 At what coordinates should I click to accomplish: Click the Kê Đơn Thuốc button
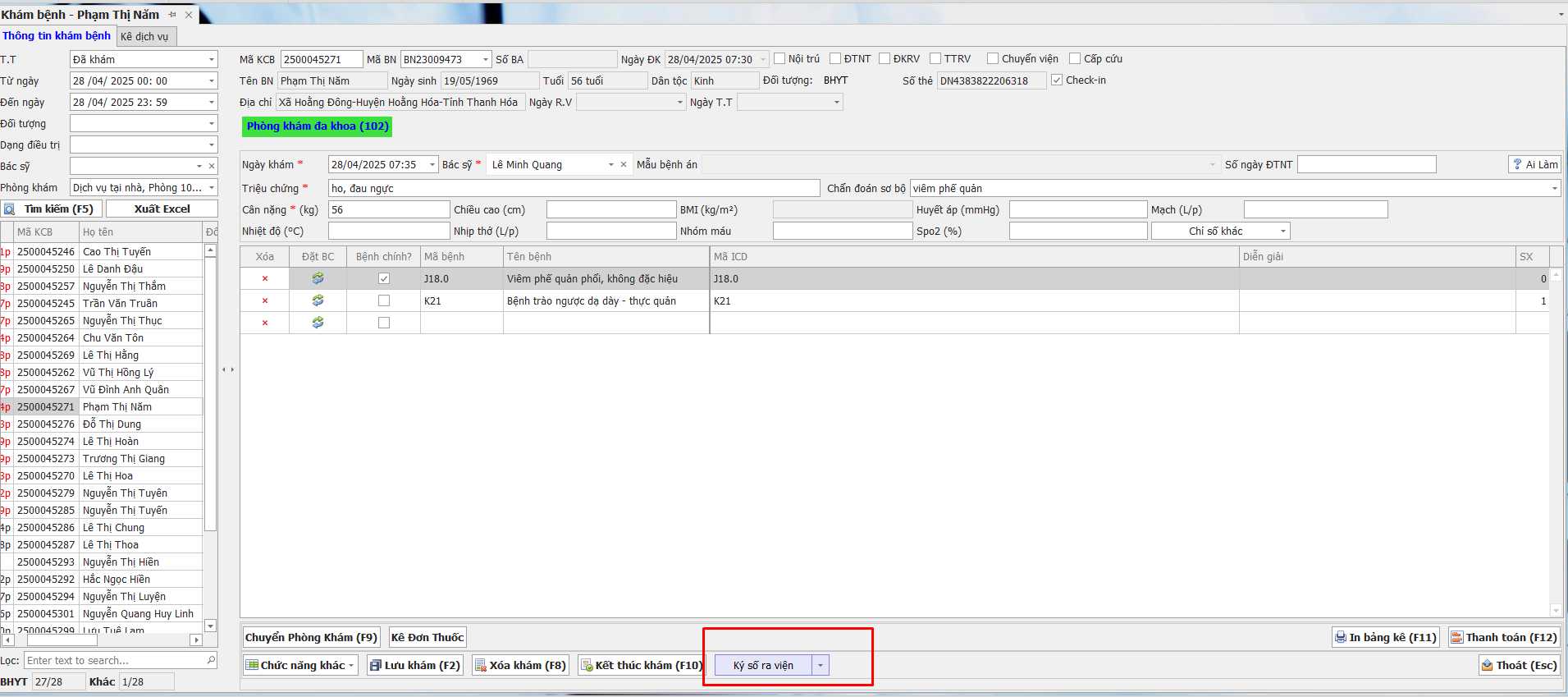point(427,638)
